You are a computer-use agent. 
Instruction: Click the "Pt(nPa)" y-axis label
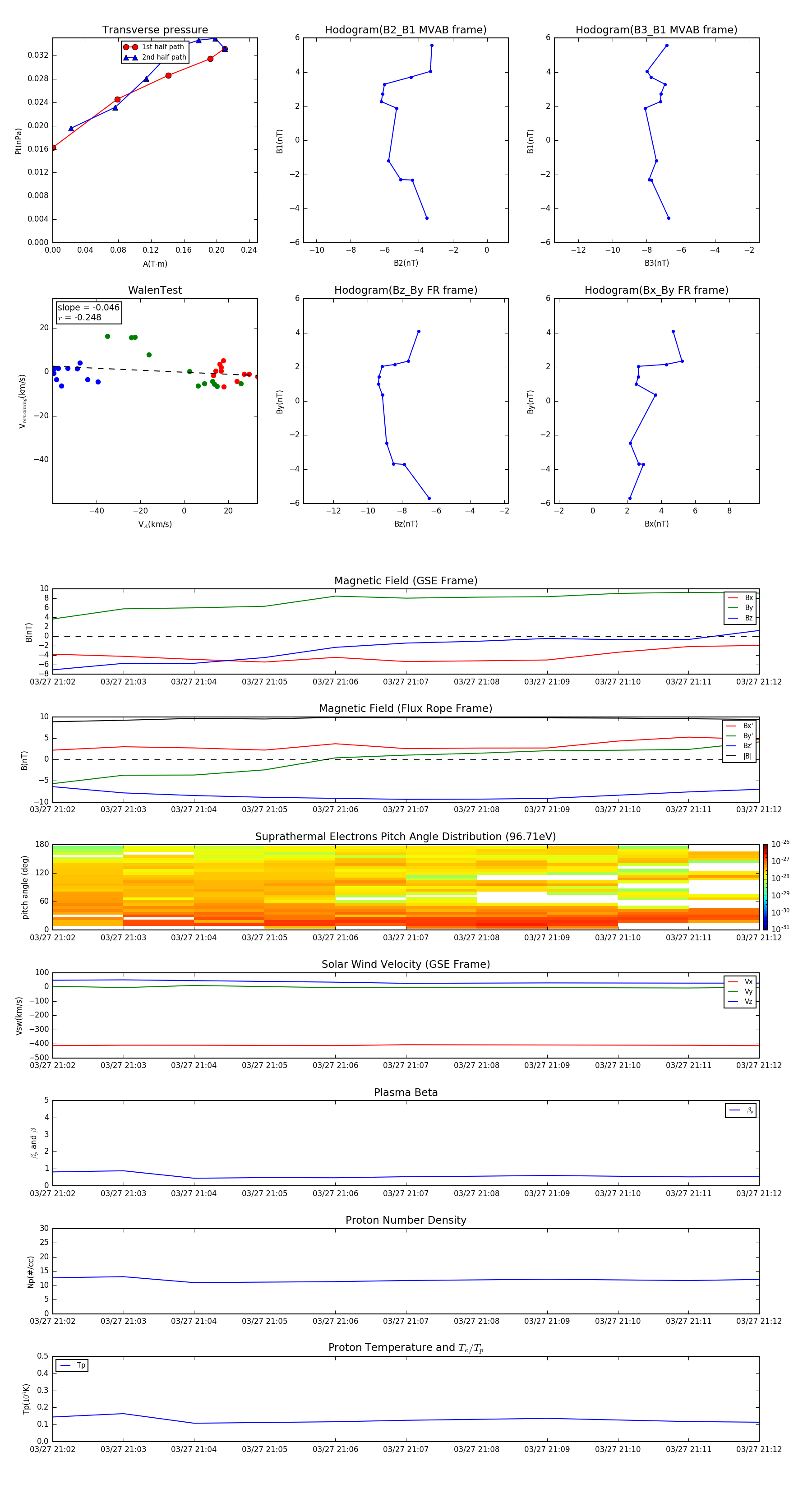coord(18,141)
